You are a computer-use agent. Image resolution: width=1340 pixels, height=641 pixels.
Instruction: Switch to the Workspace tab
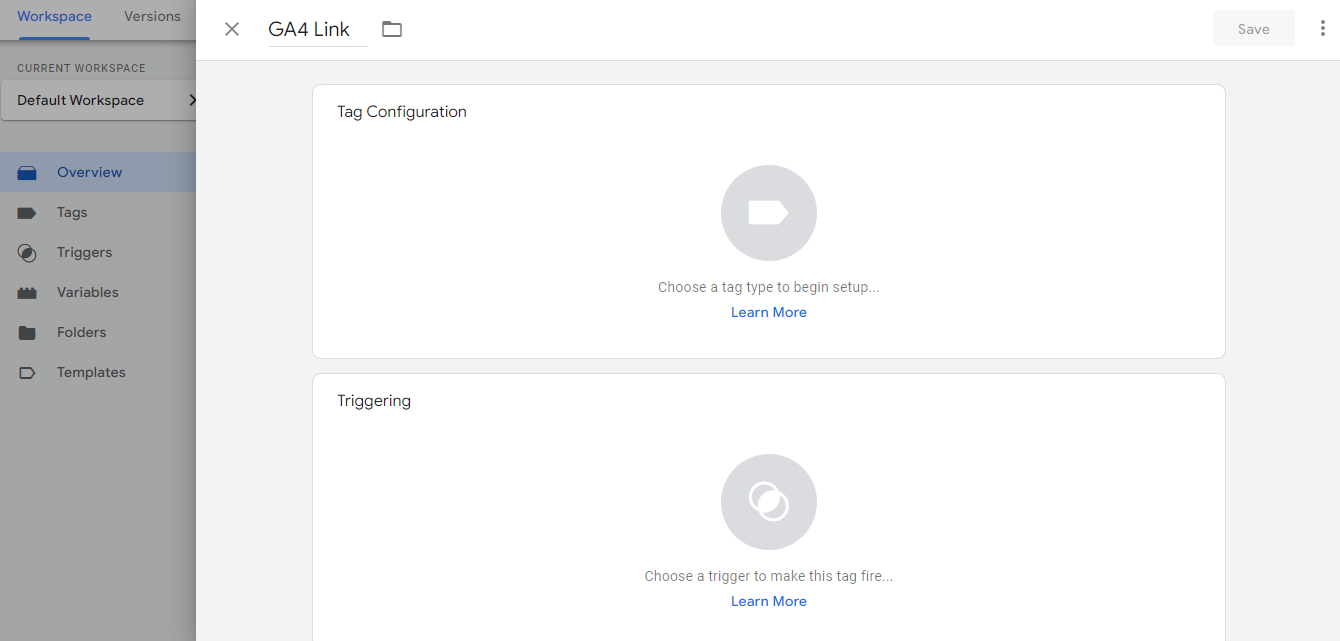pos(54,17)
